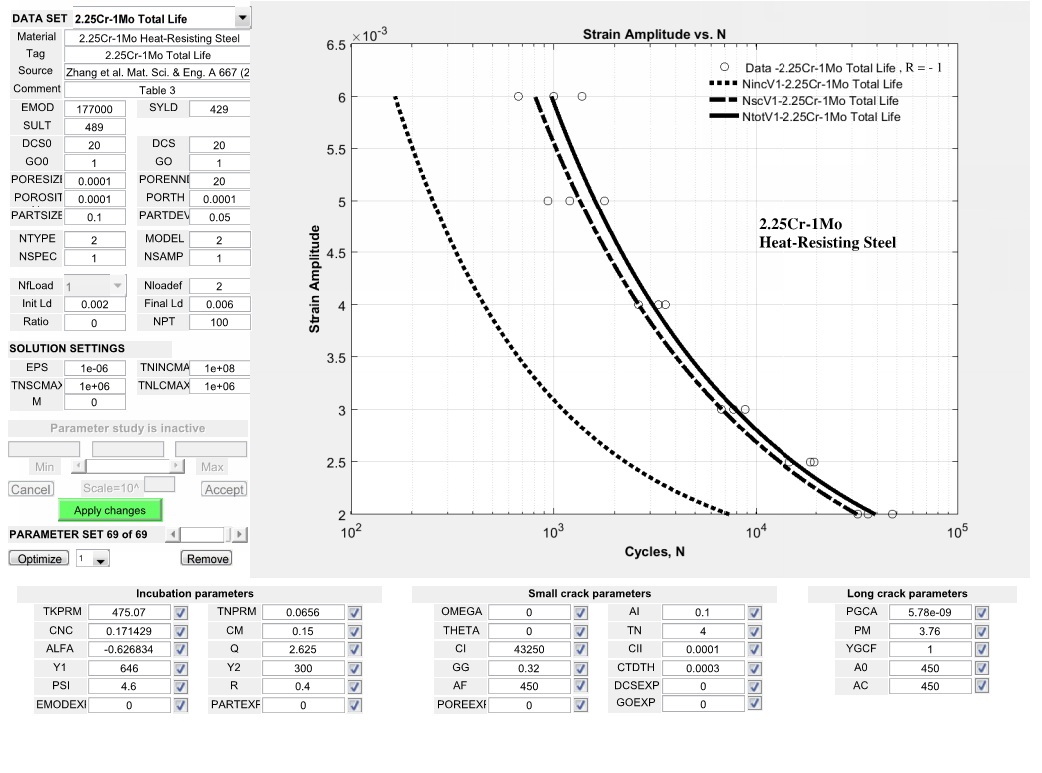Click the EMOD input field
This screenshot has width=1042, height=773.
click(95, 109)
